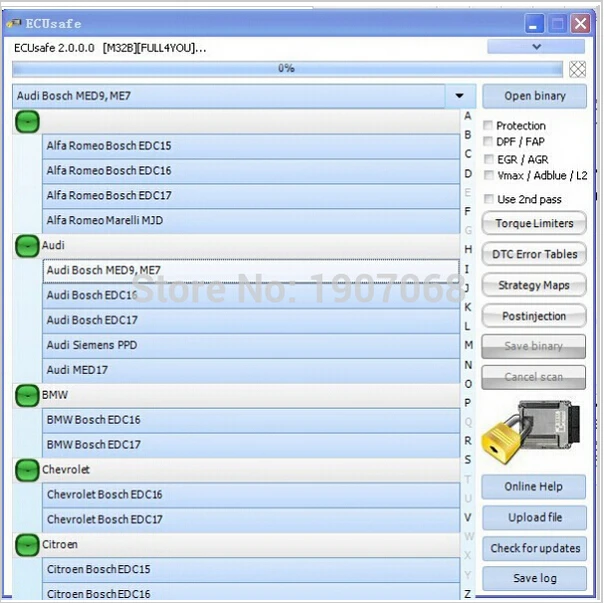Select Audi Bosch EDC16

(251, 296)
